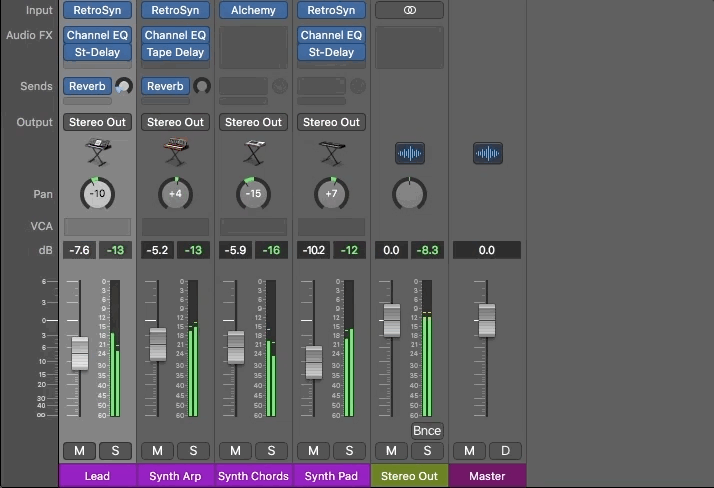Open the Alchemy instrument on Synth Chords
714x488 pixels.
click(253, 10)
